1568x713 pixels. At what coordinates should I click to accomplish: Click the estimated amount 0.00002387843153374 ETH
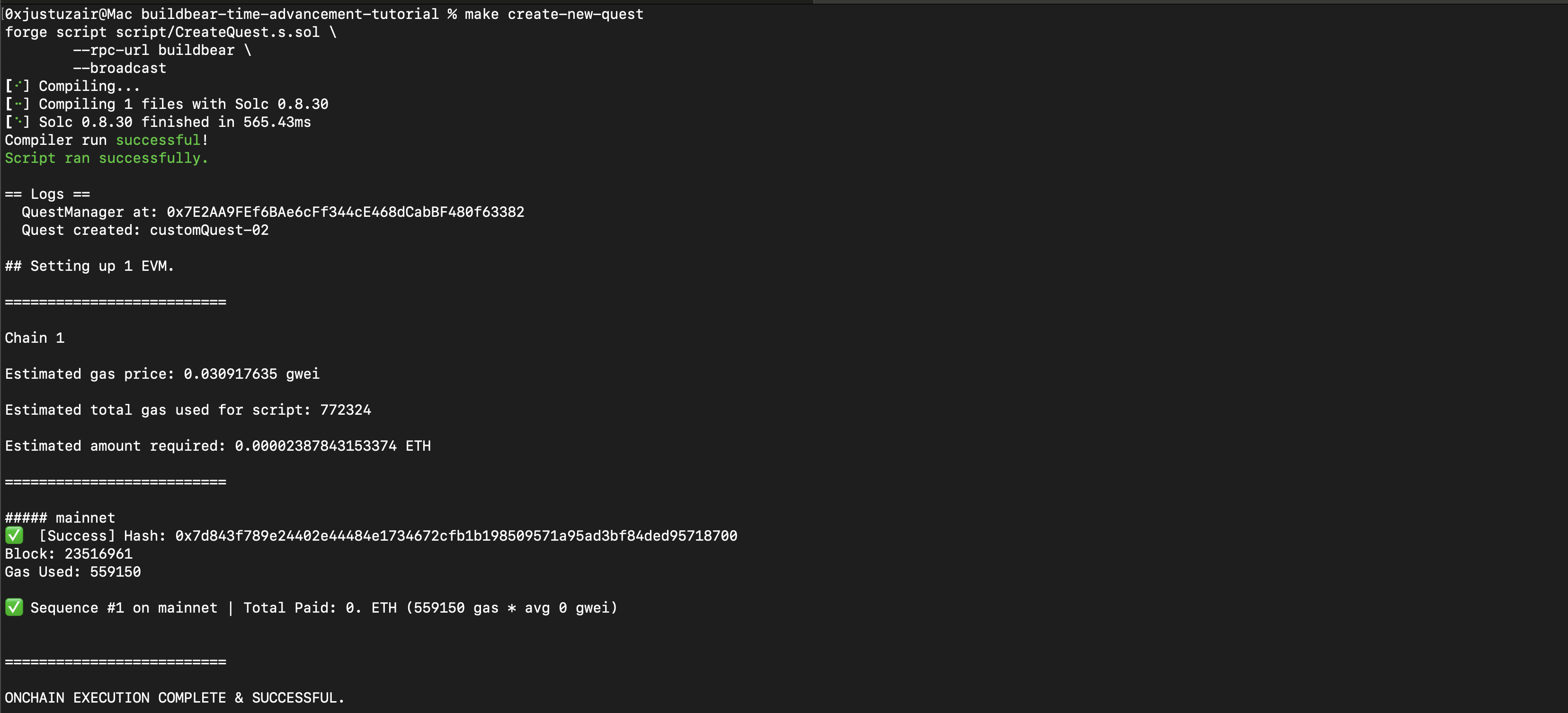coord(332,446)
